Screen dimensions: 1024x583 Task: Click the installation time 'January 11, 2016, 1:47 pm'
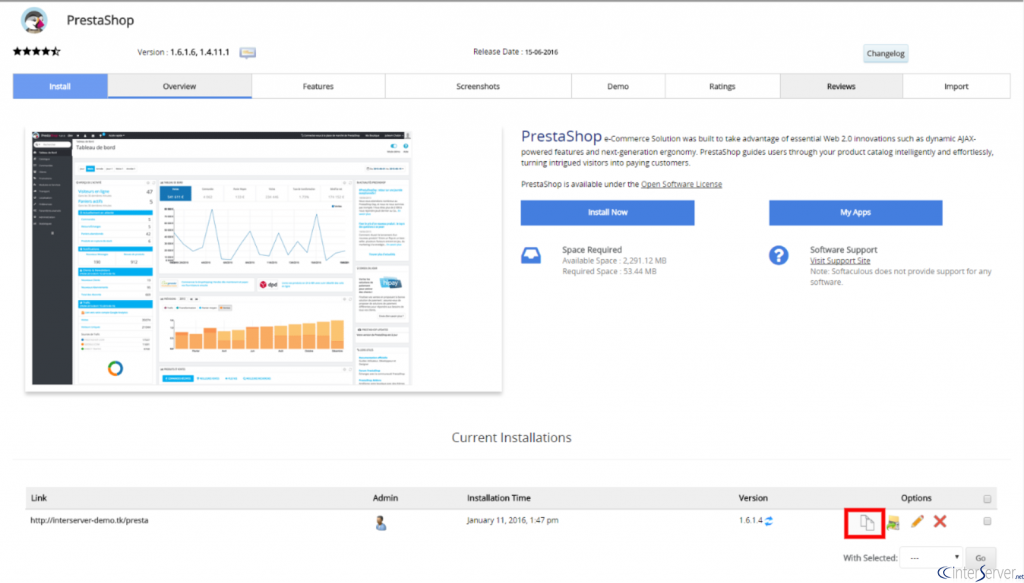point(513,520)
